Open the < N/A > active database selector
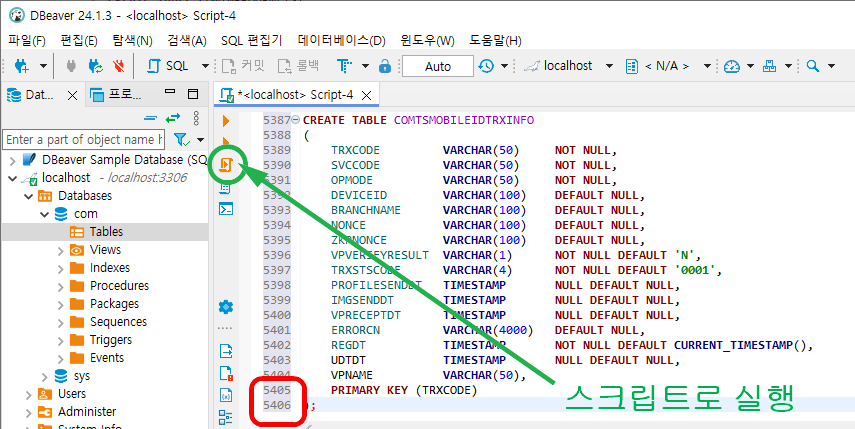 (x=669, y=66)
